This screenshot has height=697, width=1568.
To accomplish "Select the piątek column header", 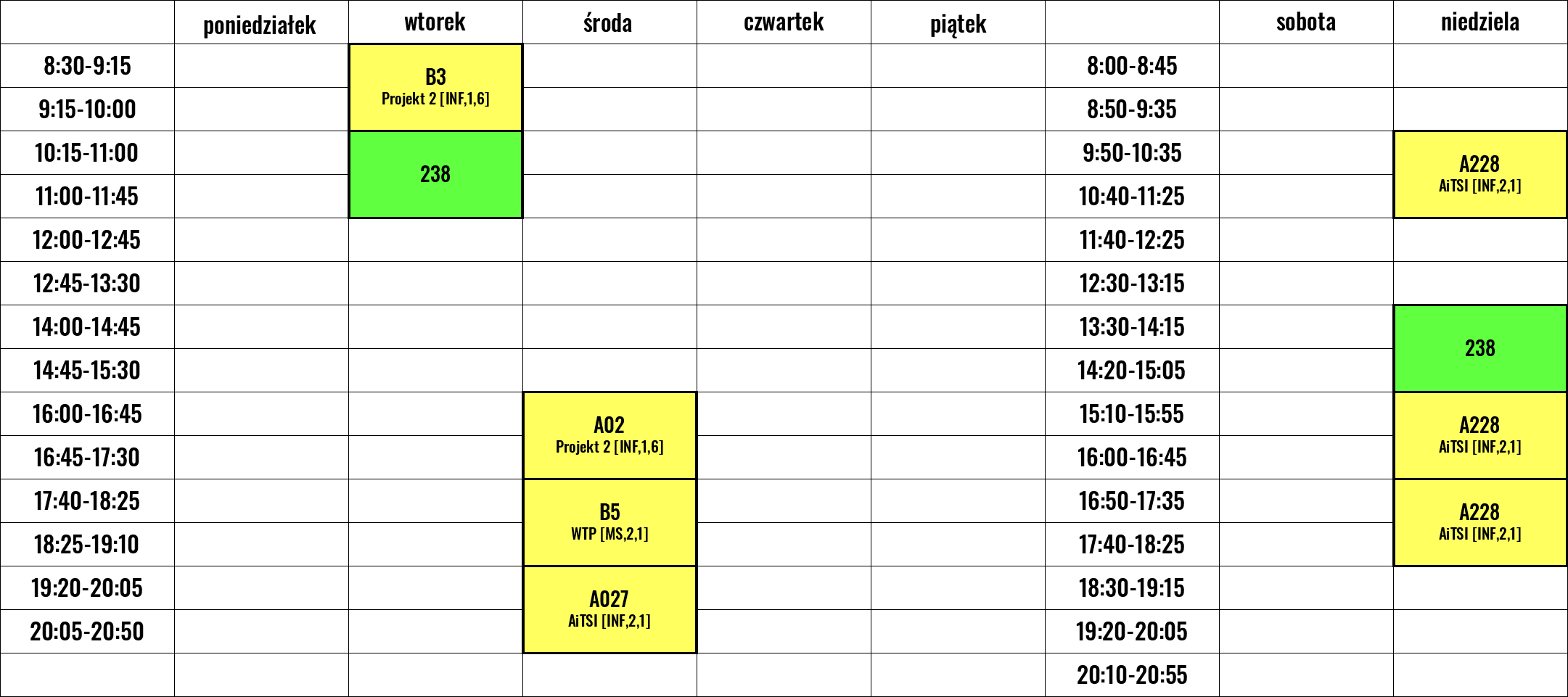I will click(958, 22).
